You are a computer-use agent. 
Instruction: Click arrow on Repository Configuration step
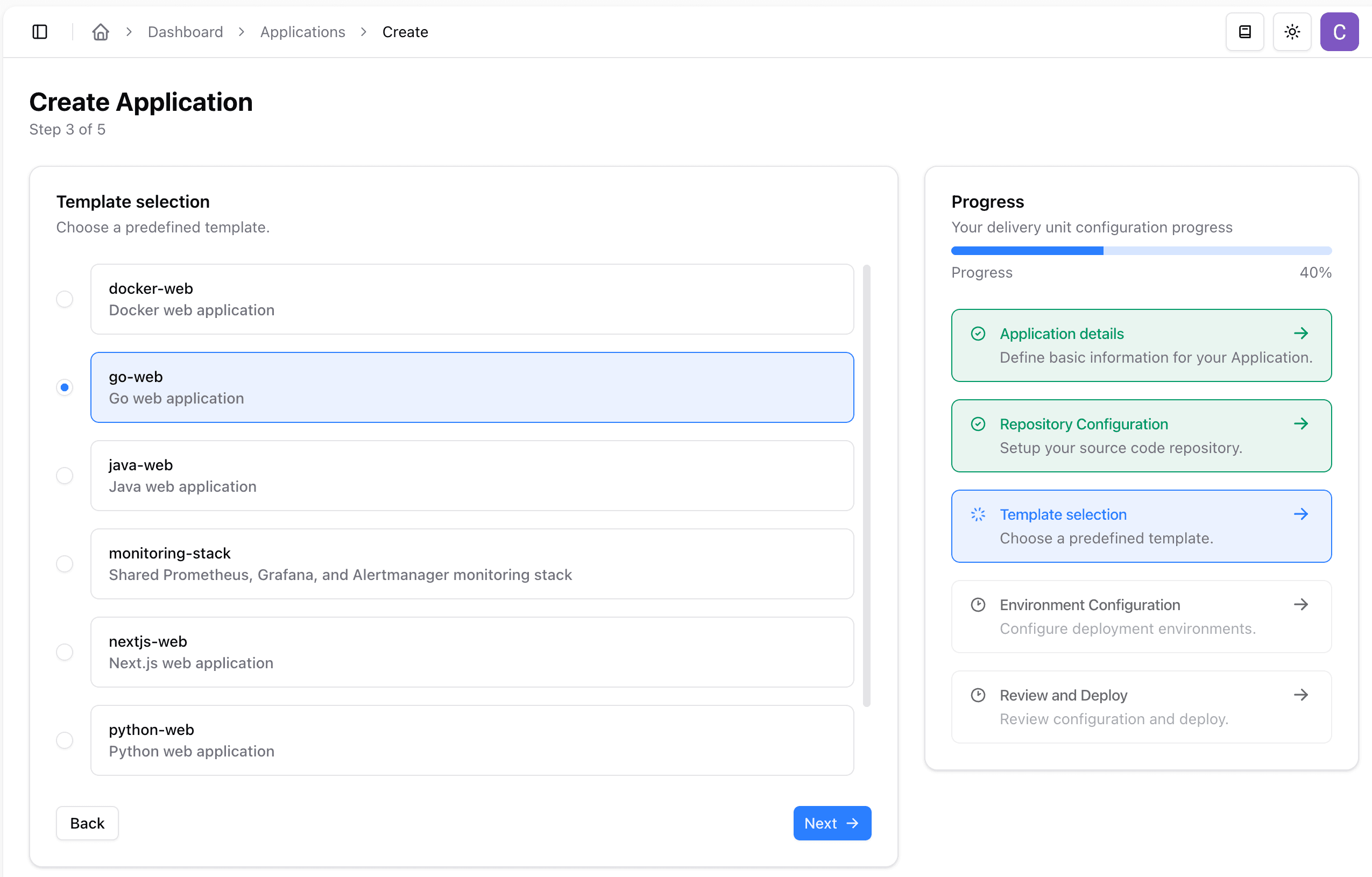[1301, 423]
